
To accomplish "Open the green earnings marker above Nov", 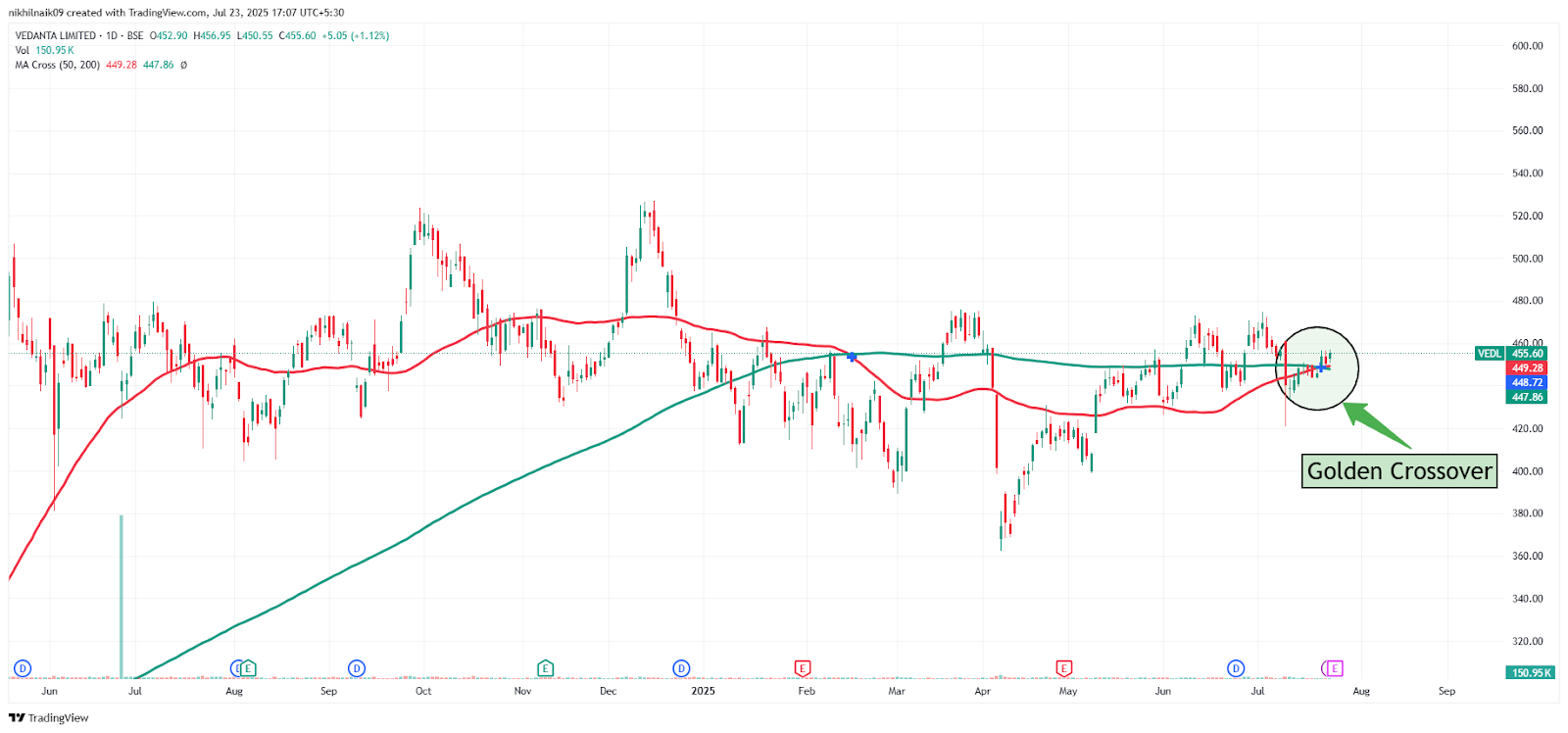I will 545,668.
